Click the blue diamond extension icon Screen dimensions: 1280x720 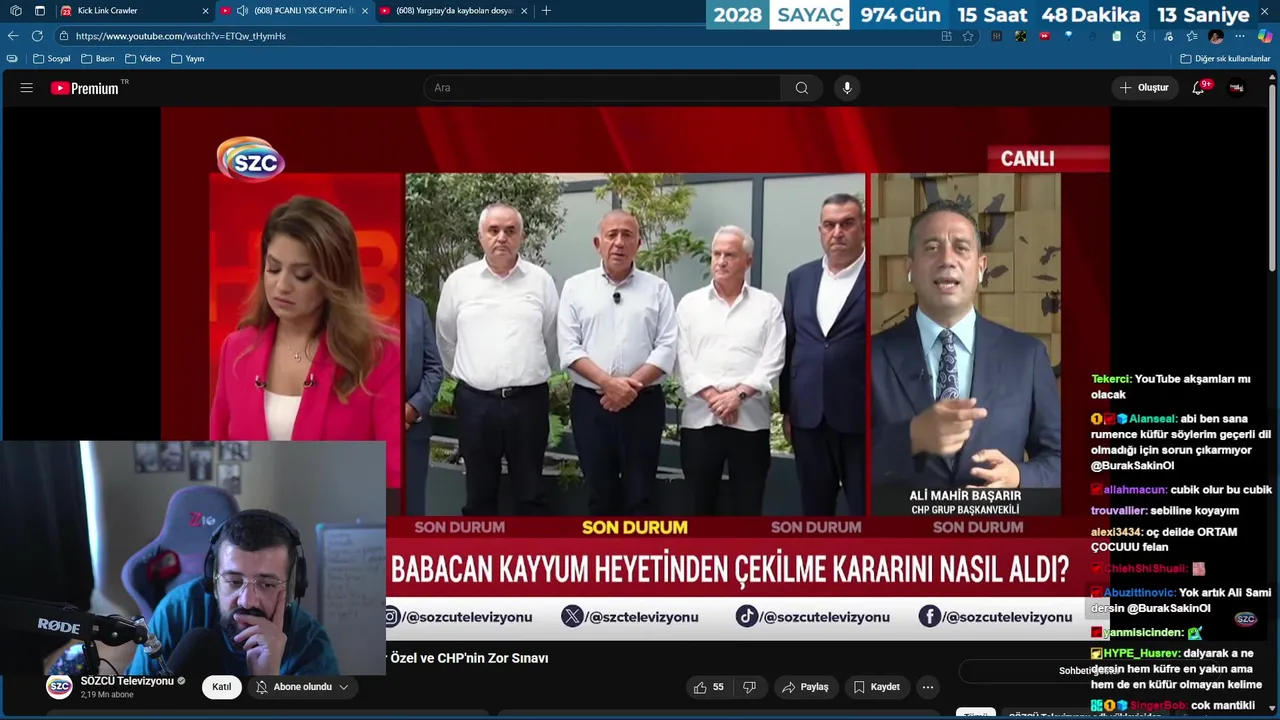1069,36
